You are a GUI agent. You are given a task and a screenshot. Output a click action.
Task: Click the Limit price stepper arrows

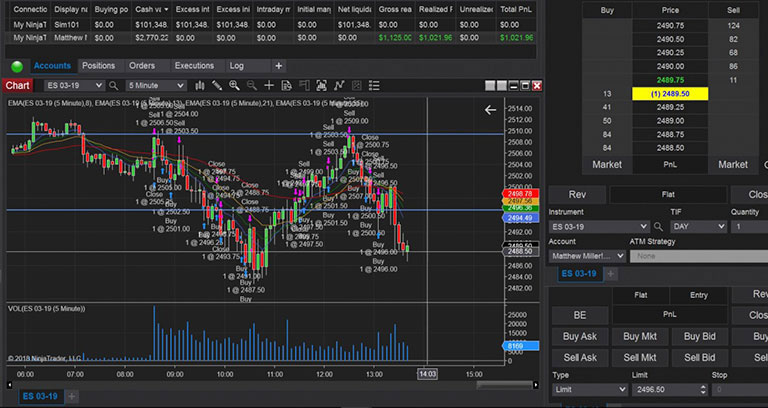[x=703, y=390]
